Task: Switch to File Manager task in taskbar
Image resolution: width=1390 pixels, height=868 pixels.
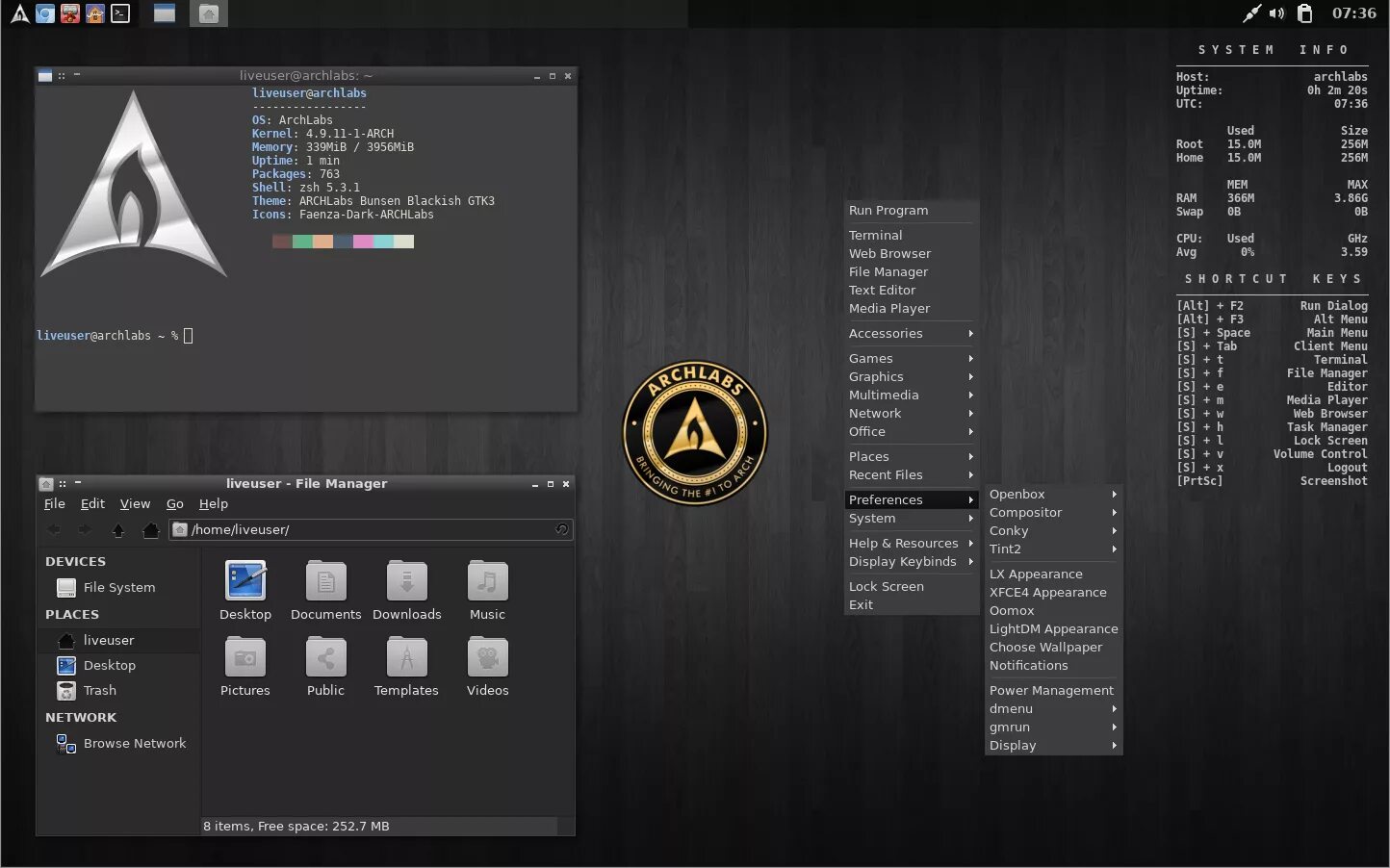Action: coord(209,13)
